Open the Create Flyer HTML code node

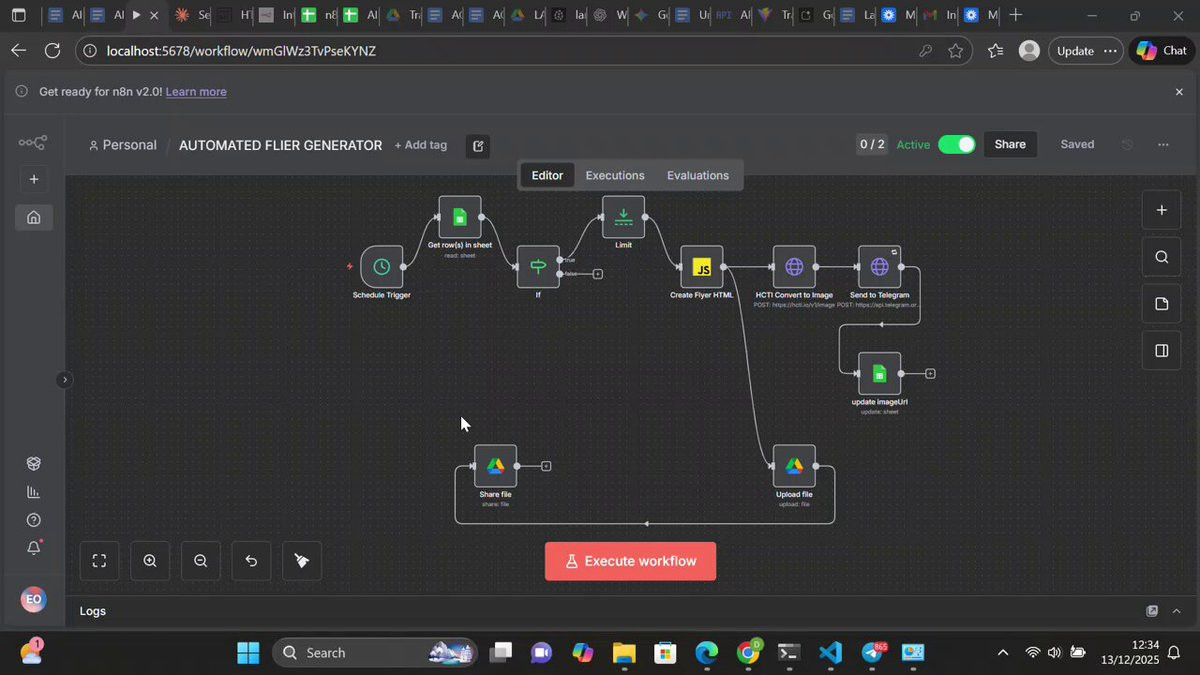click(x=702, y=267)
